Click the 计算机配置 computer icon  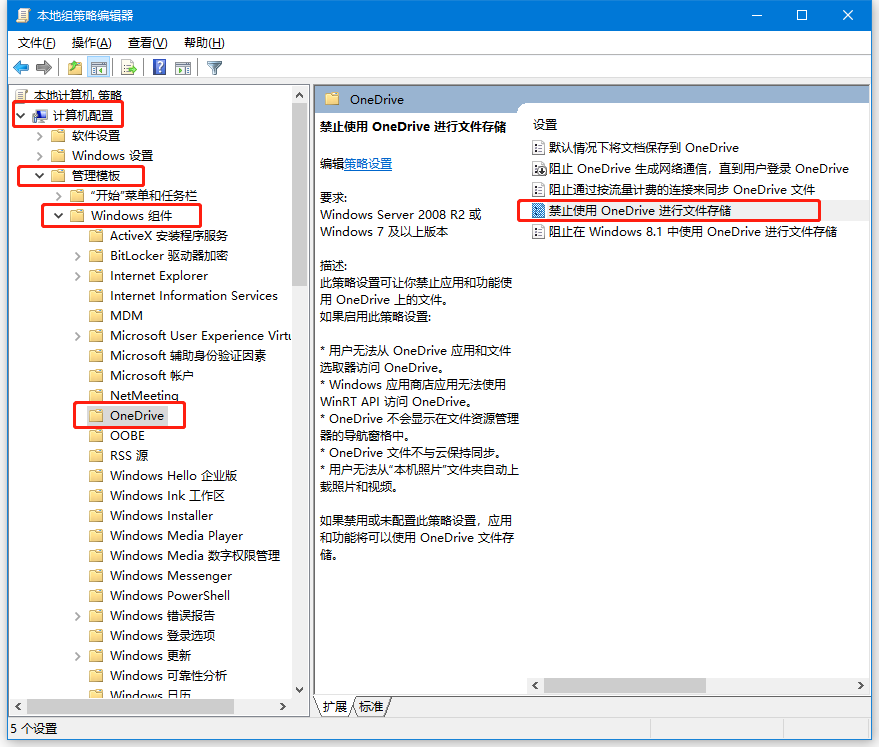[x=40, y=116]
